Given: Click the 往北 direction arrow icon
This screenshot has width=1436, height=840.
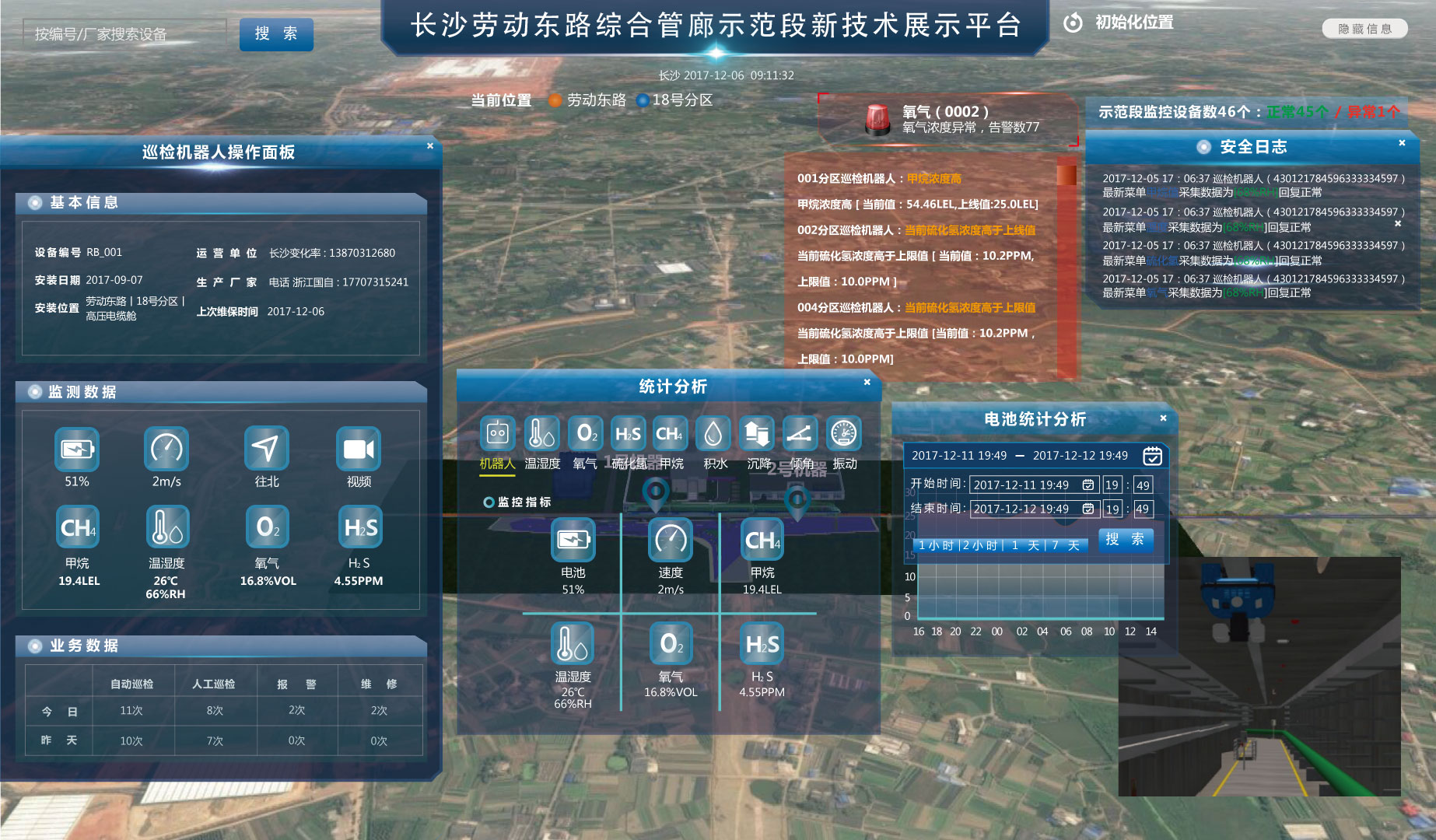Looking at the screenshot, I should [x=266, y=449].
